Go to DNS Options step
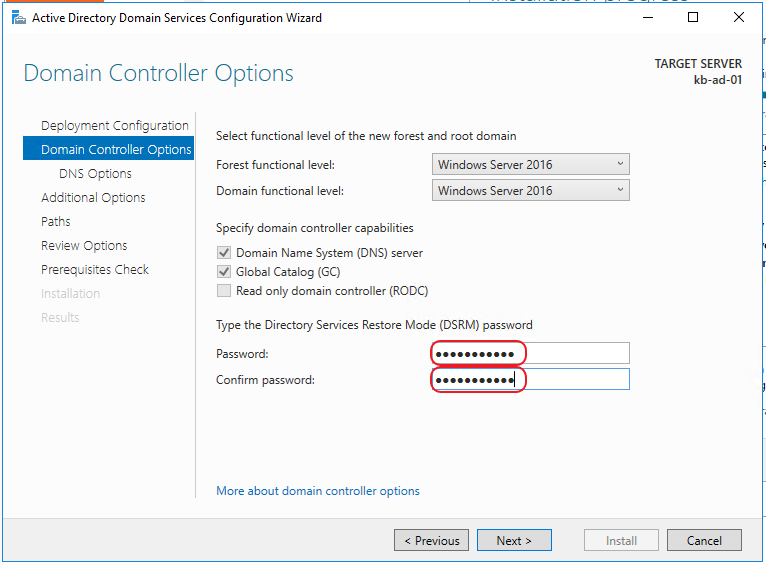766x565 pixels. click(x=95, y=173)
